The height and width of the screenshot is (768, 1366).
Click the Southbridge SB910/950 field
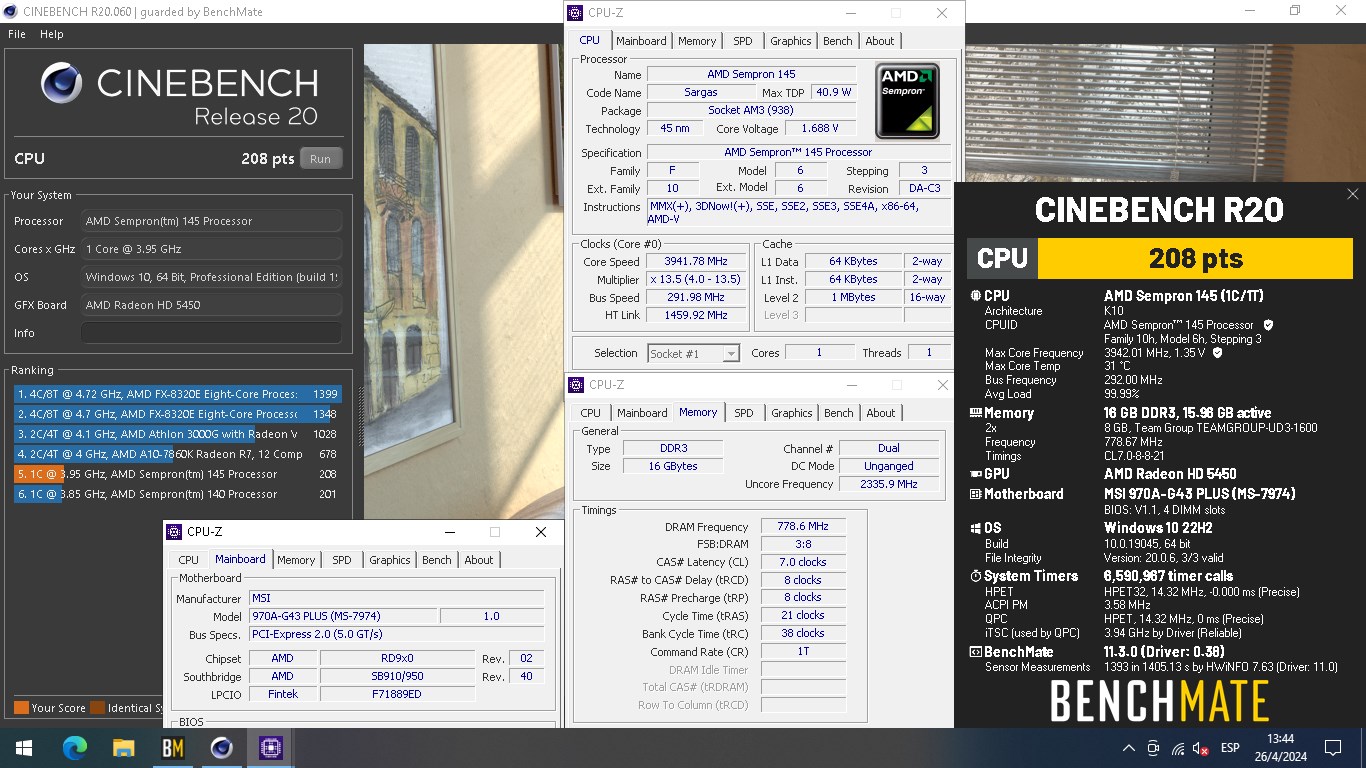pos(397,676)
